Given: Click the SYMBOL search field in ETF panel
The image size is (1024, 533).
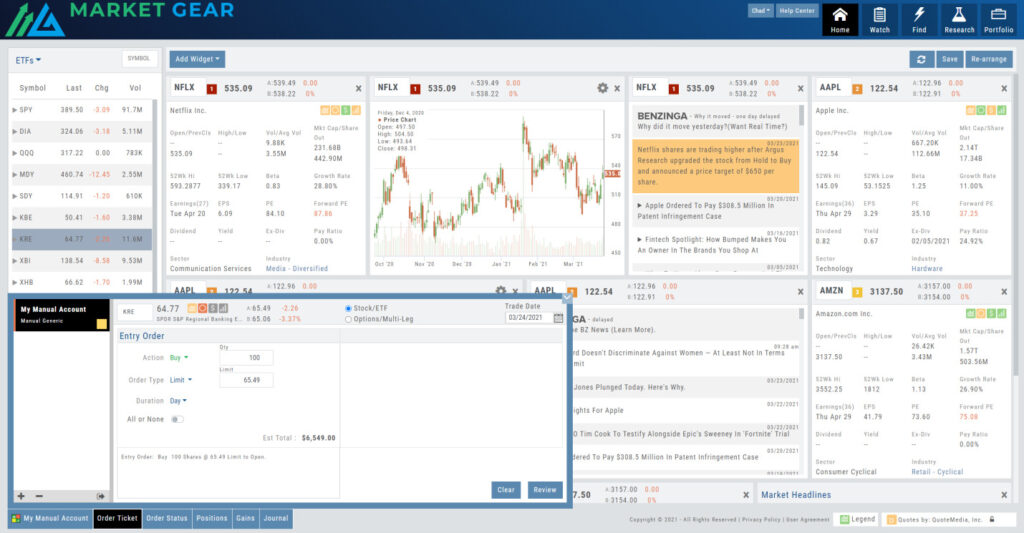Looking at the screenshot, I should (138, 59).
